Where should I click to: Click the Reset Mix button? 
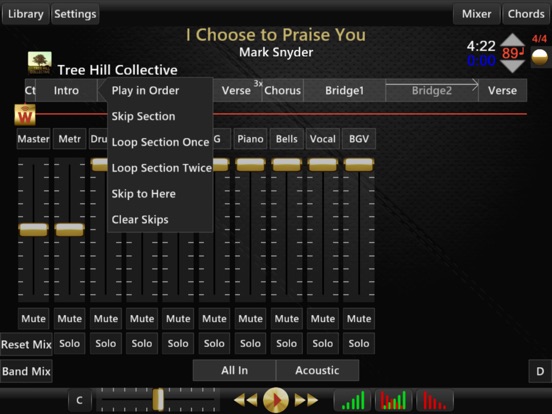(x=26, y=344)
